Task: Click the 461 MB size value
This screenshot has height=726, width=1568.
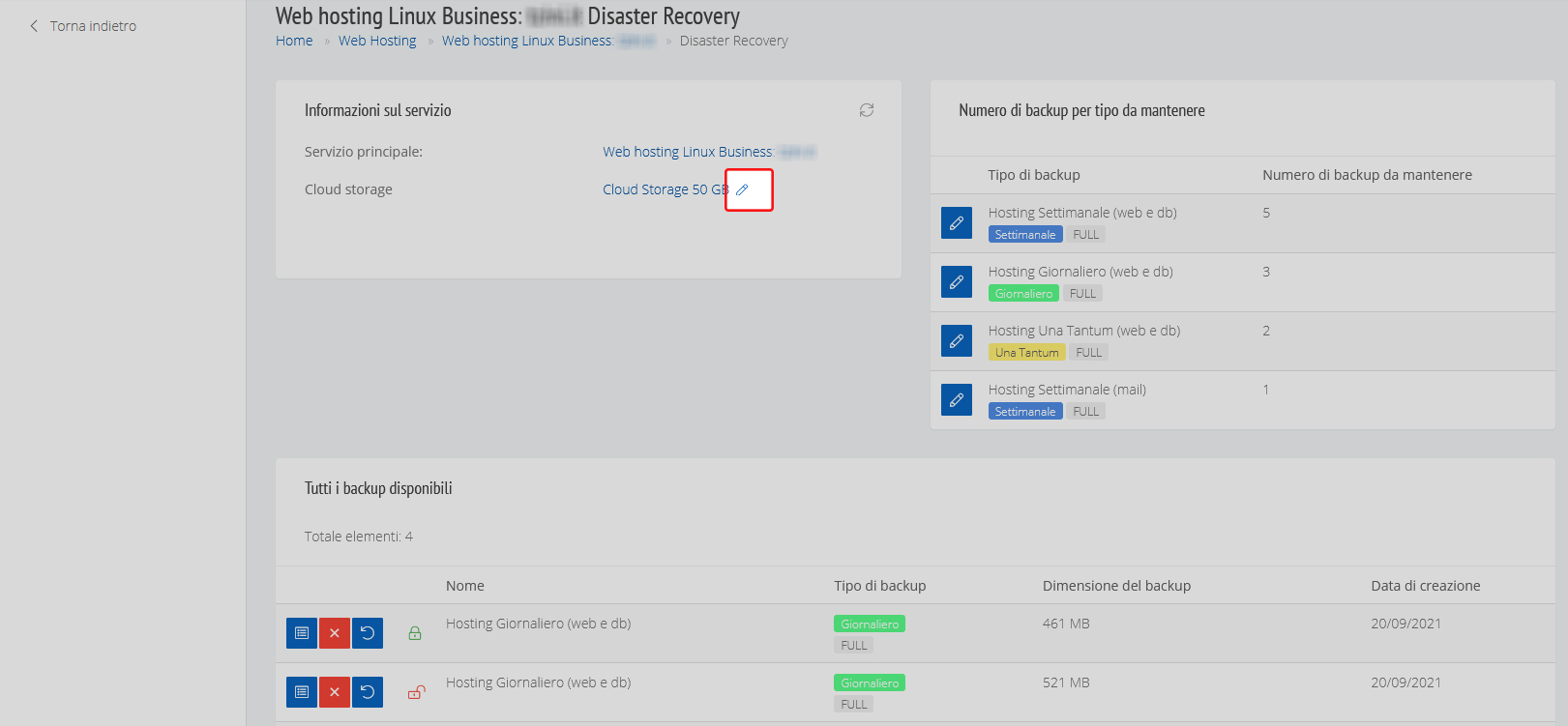Action: tap(1066, 624)
